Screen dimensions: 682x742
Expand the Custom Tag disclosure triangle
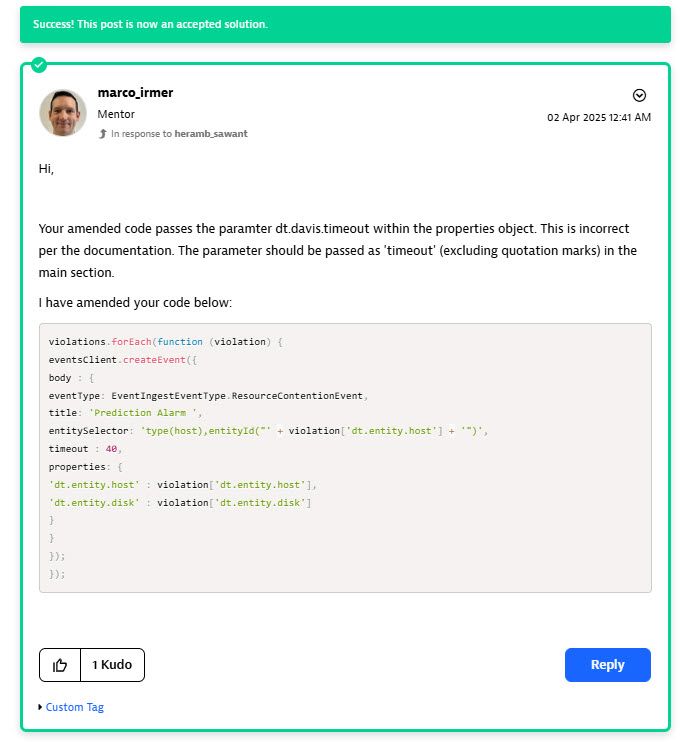(40, 707)
